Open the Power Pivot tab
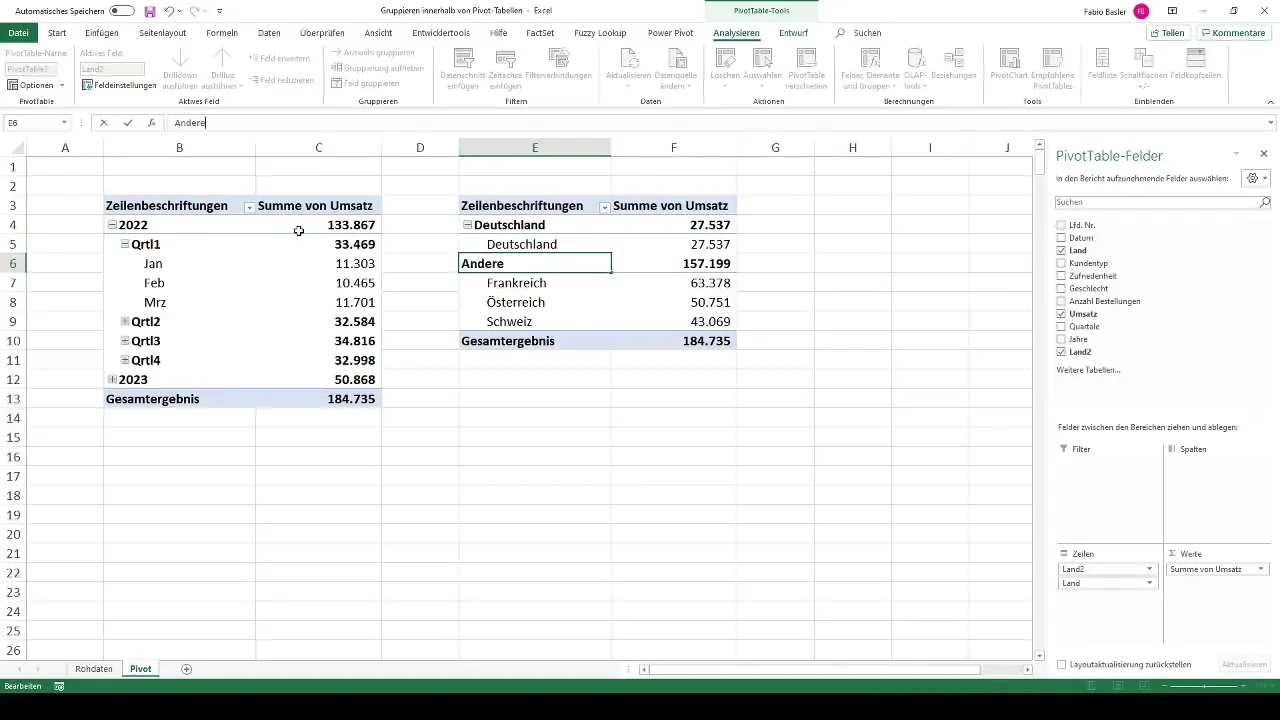The width and height of the screenshot is (1280, 720). 670,33
